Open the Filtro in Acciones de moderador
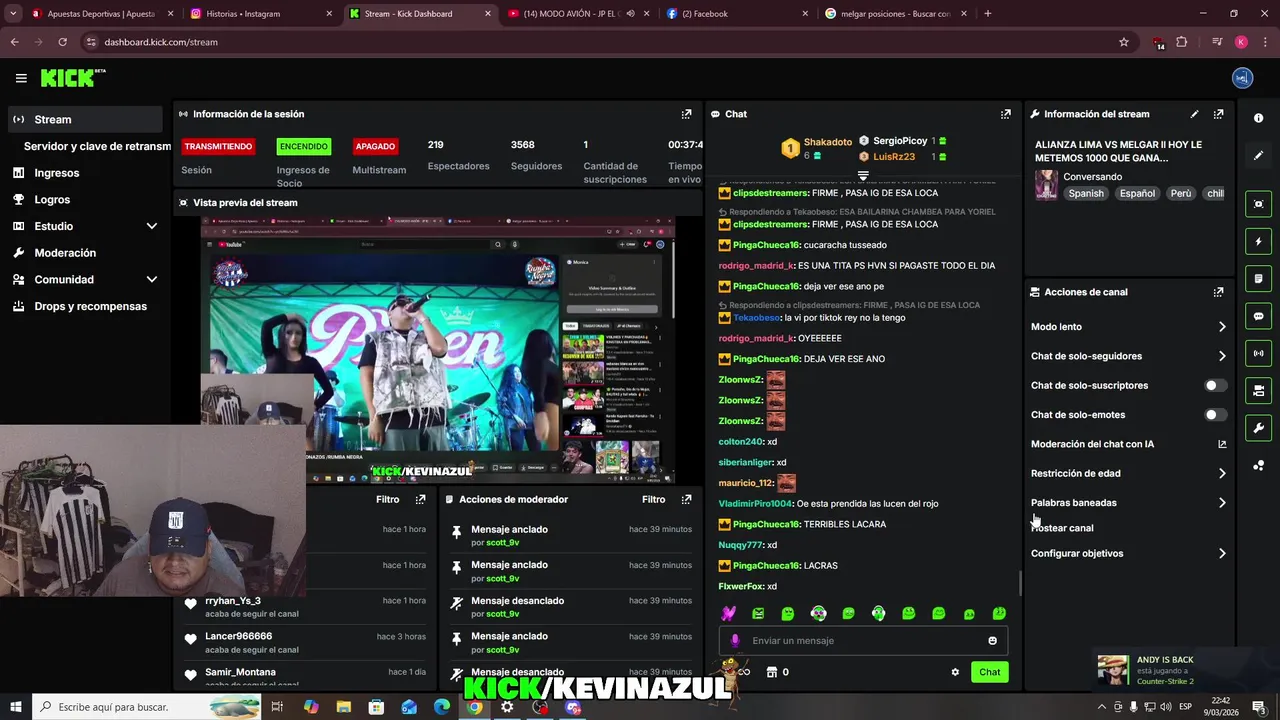 (x=653, y=499)
